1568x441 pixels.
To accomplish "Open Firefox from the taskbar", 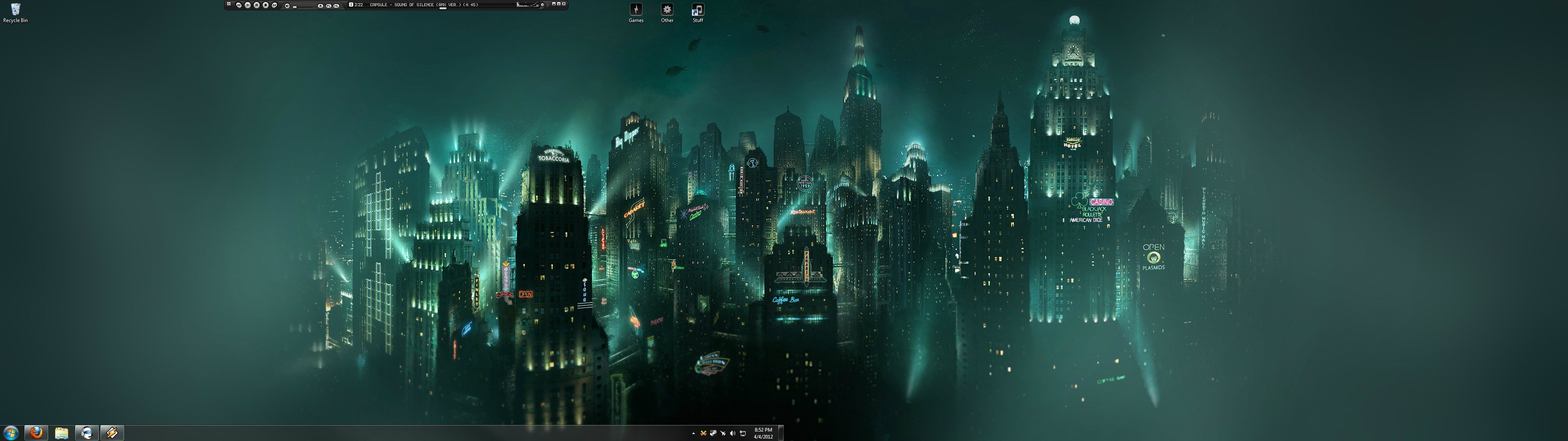I will pos(36,432).
